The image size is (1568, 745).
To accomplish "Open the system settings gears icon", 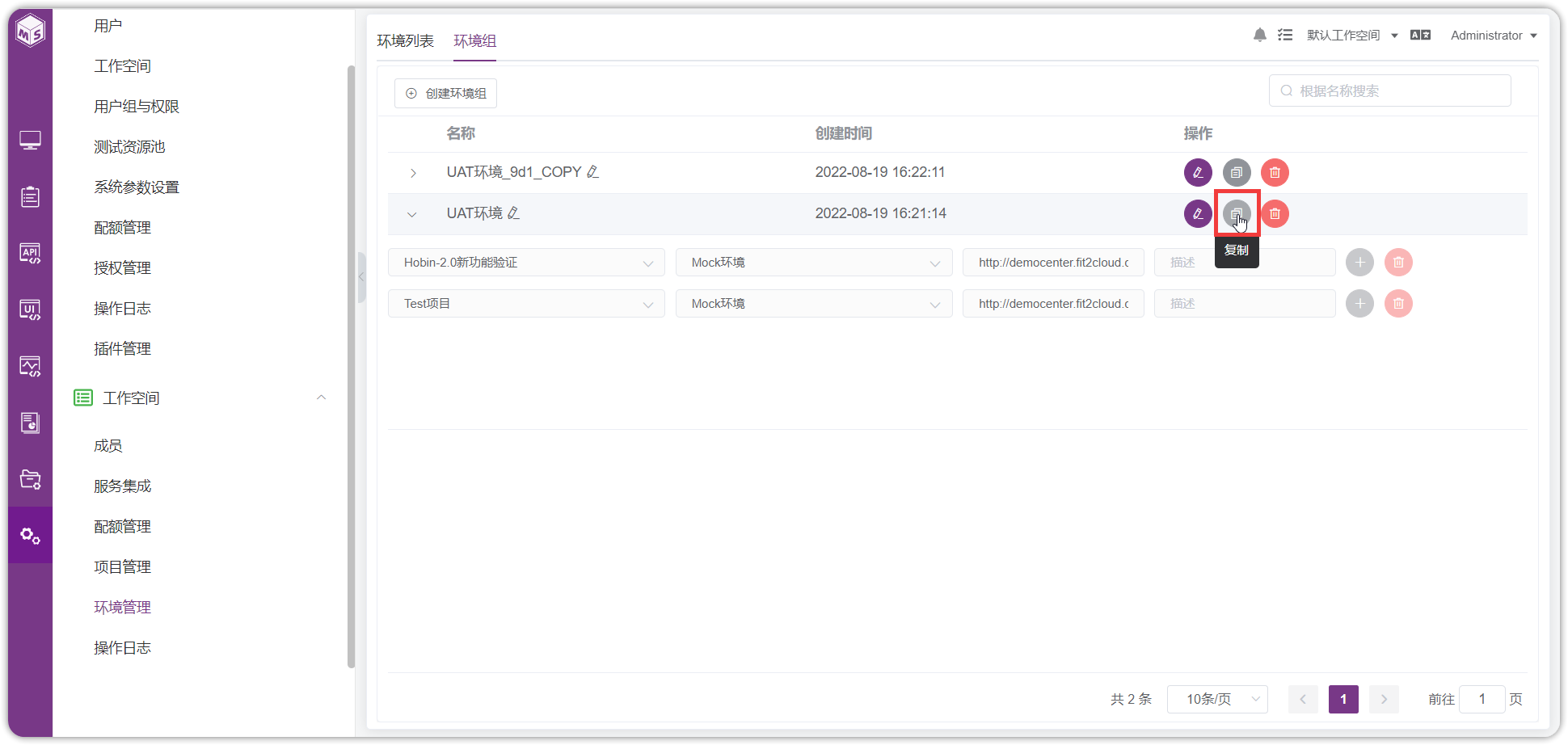I will click(x=31, y=535).
